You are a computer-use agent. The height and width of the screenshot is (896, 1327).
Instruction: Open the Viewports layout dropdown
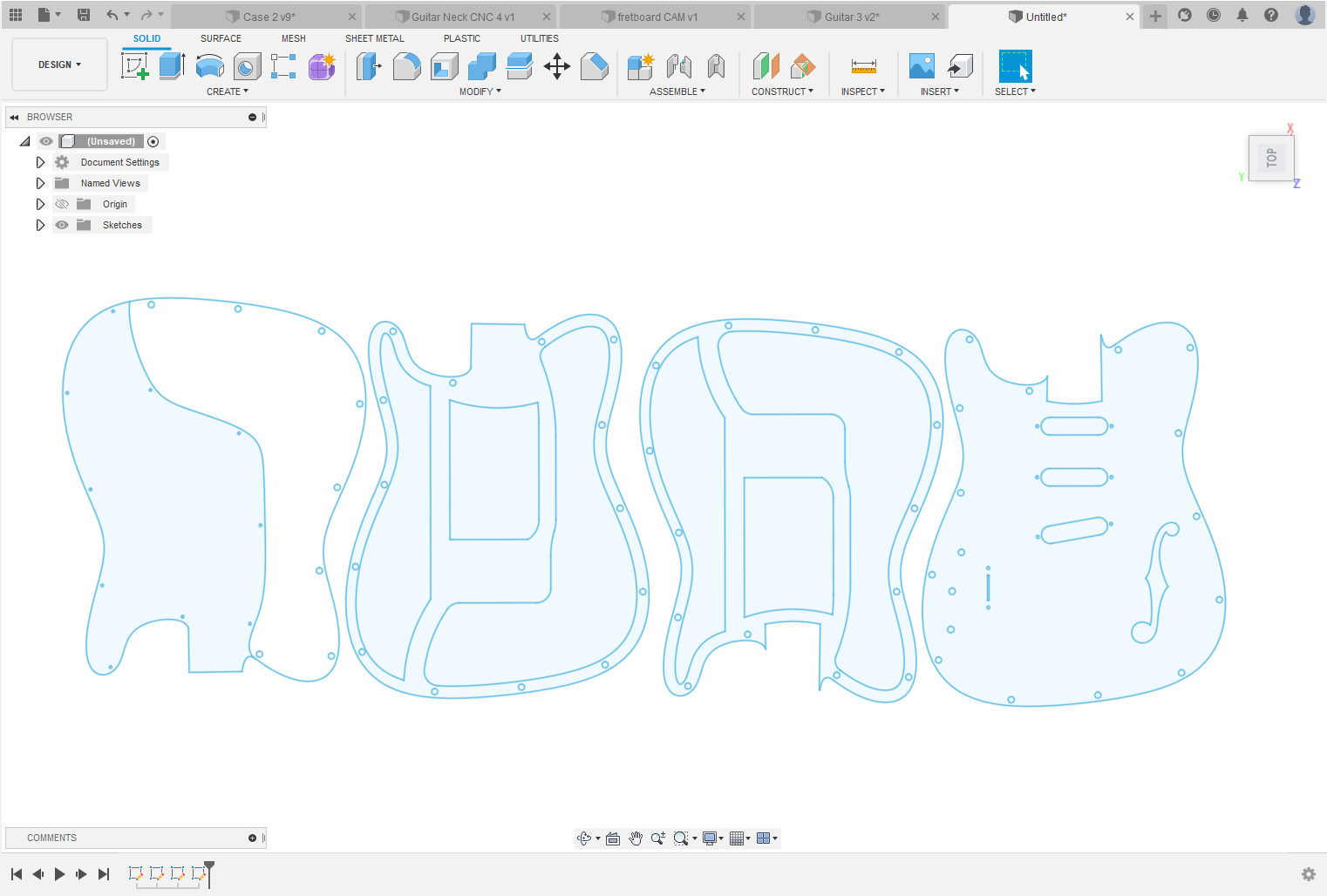click(767, 838)
